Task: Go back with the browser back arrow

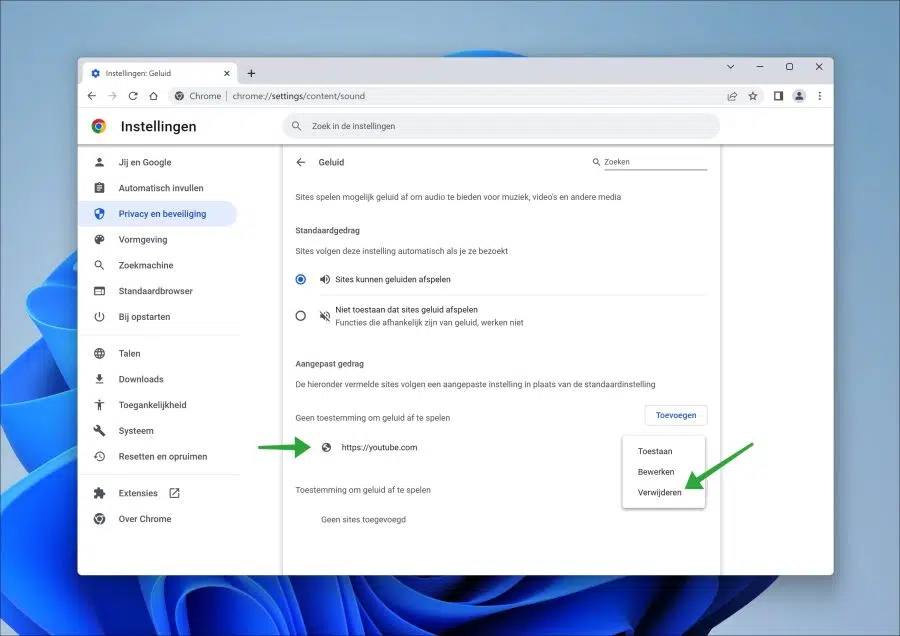Action: click(x=92, y=96)
